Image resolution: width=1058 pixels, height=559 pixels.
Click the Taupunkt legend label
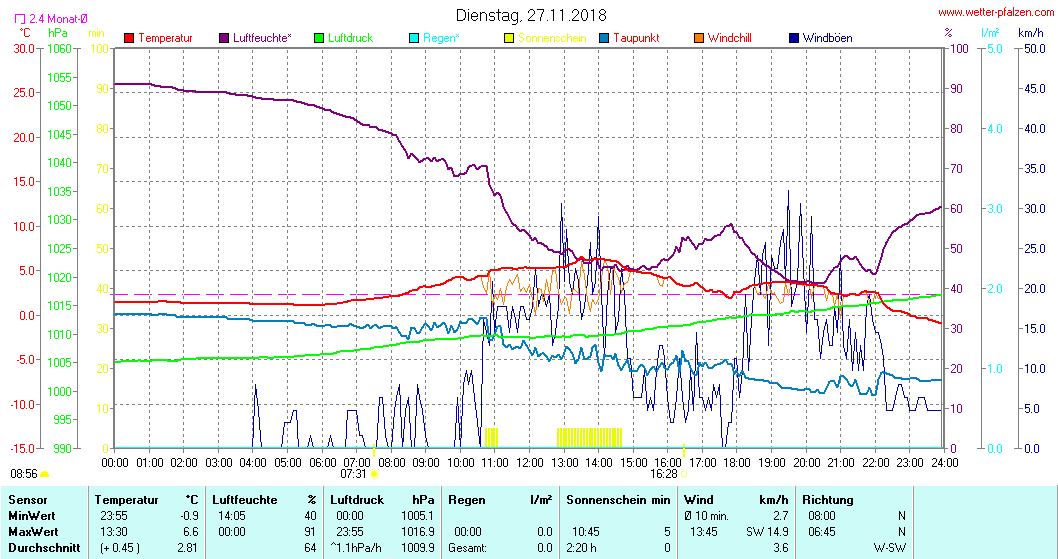[x=636, y=38]
